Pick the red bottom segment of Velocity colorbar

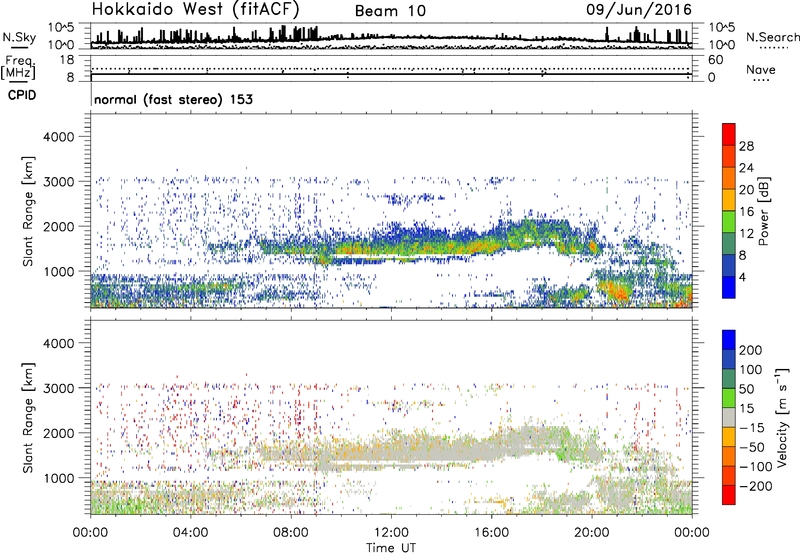pyautogui.click(x=729, y=495)
